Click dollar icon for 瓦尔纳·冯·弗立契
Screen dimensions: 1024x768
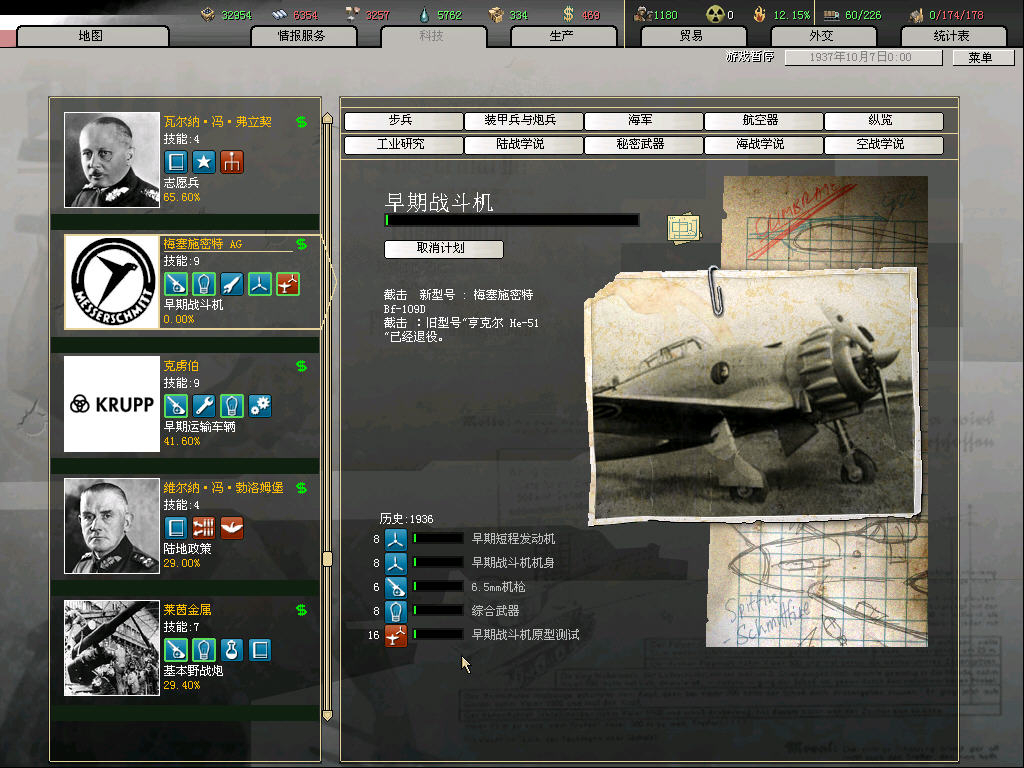pyautogui.click(x=301, y=122)
